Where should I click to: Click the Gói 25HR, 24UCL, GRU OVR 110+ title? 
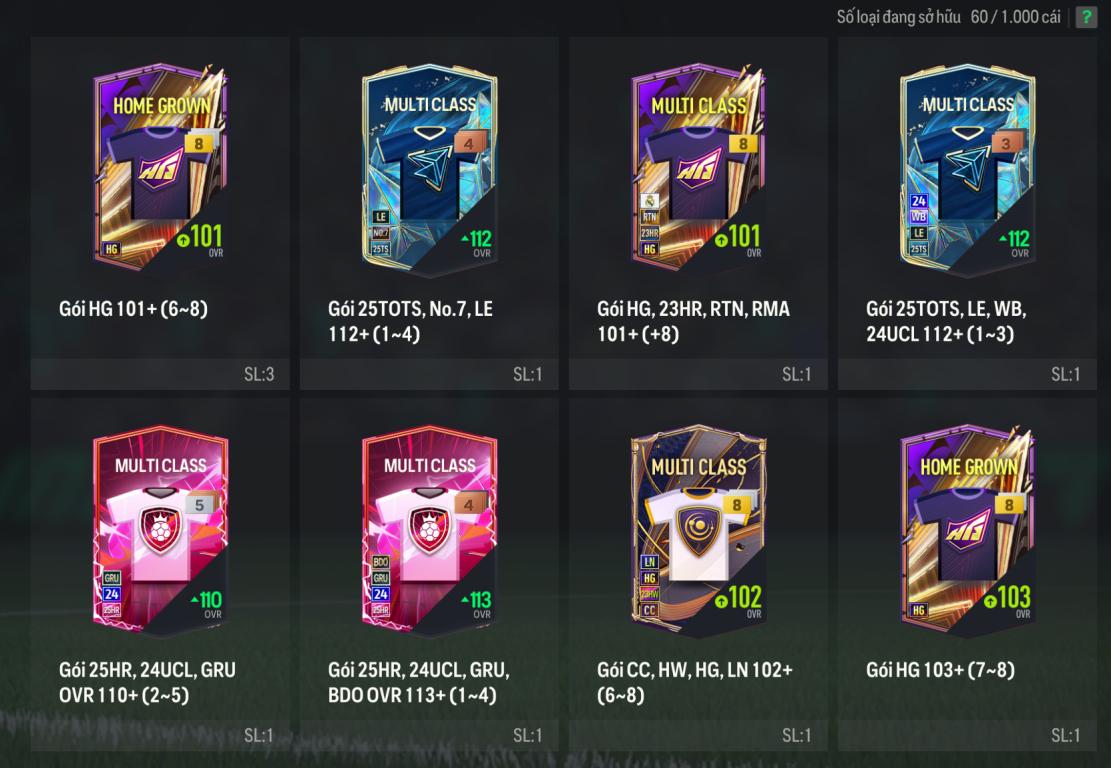tap(147, 682)
